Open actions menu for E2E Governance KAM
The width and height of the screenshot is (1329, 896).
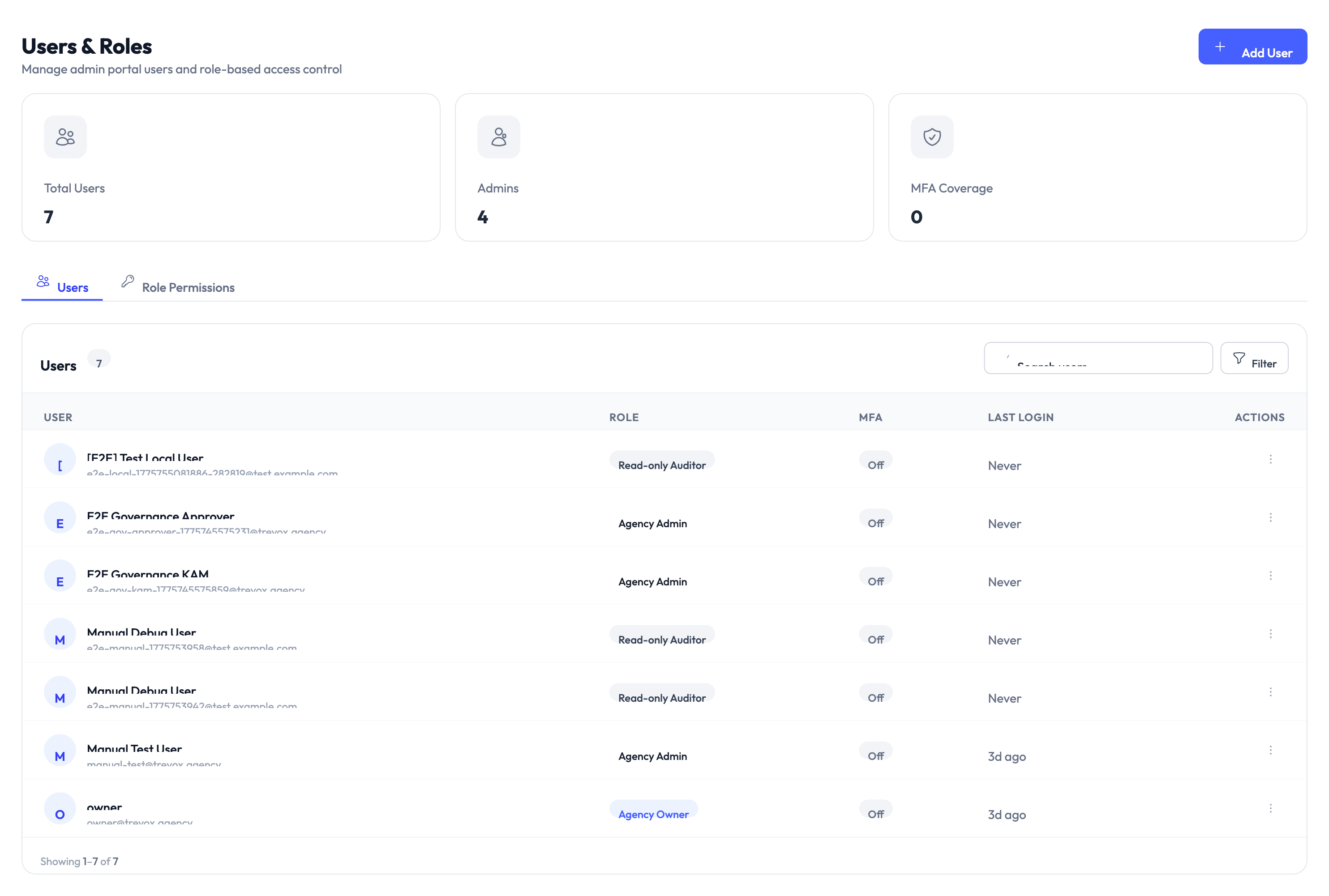[x=1271, y=576]
